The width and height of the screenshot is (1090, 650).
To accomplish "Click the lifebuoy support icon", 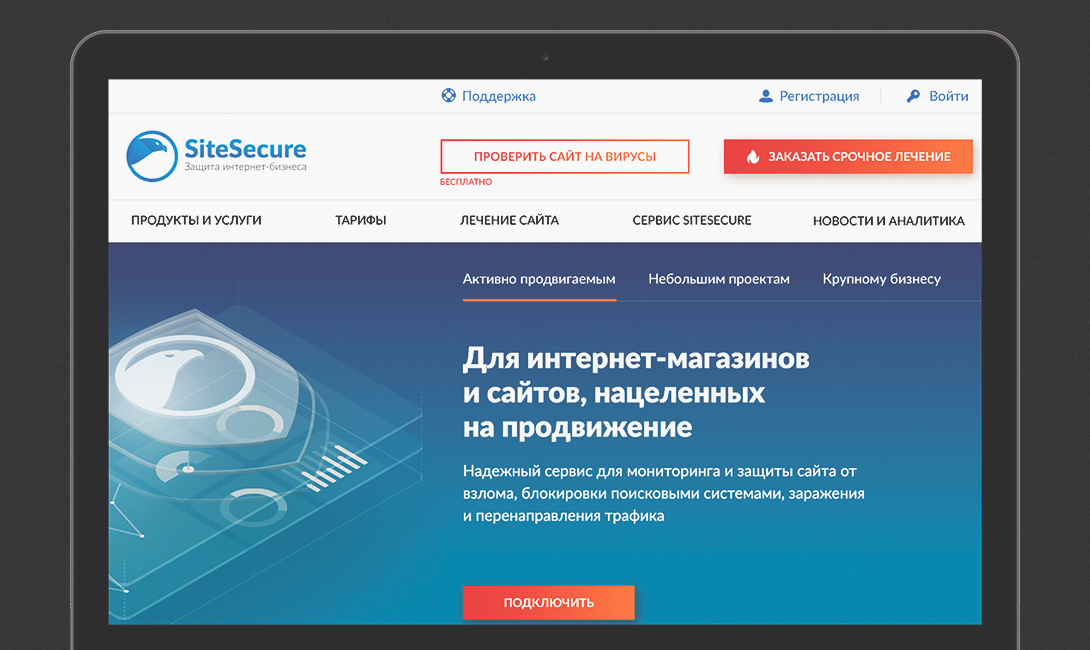I will point(448,95).
